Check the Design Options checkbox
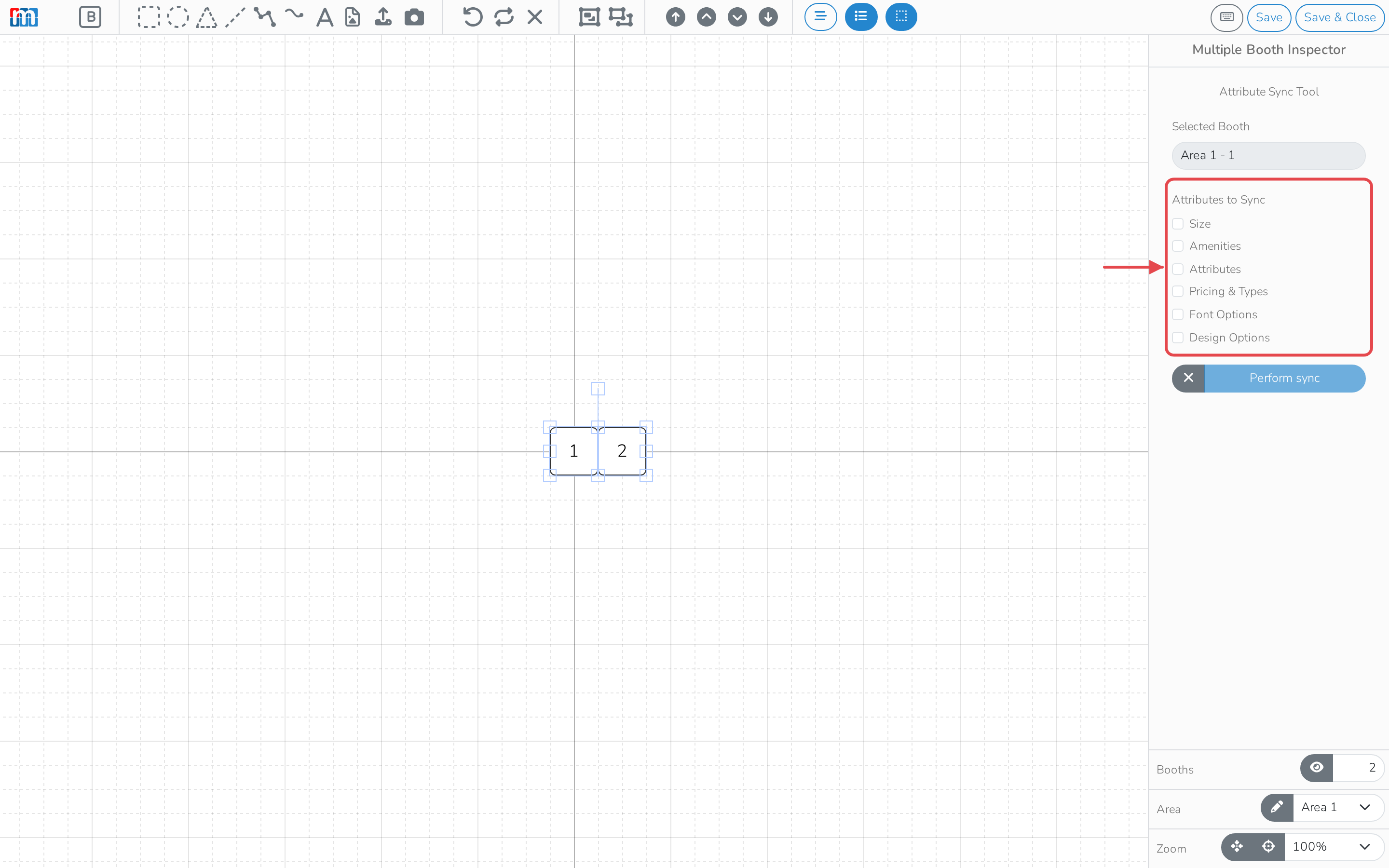 click(x=1178, y=338)
